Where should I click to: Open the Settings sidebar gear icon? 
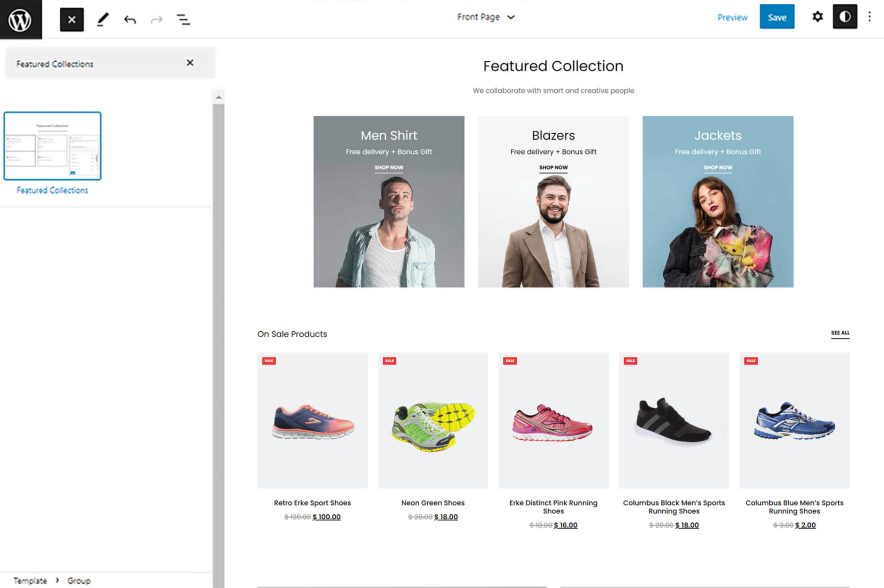coord(817,16)
